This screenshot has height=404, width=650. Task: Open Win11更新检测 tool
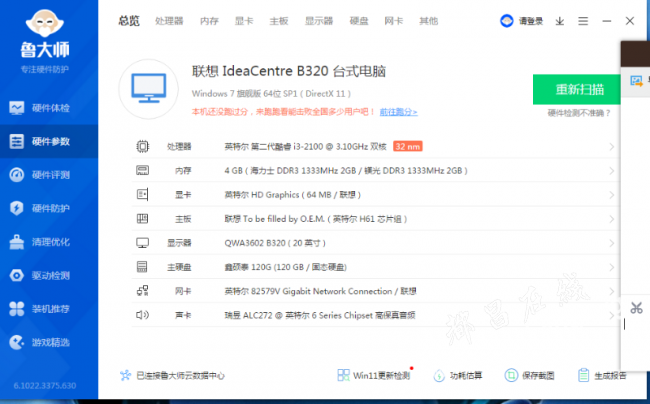tap(374, 375)
